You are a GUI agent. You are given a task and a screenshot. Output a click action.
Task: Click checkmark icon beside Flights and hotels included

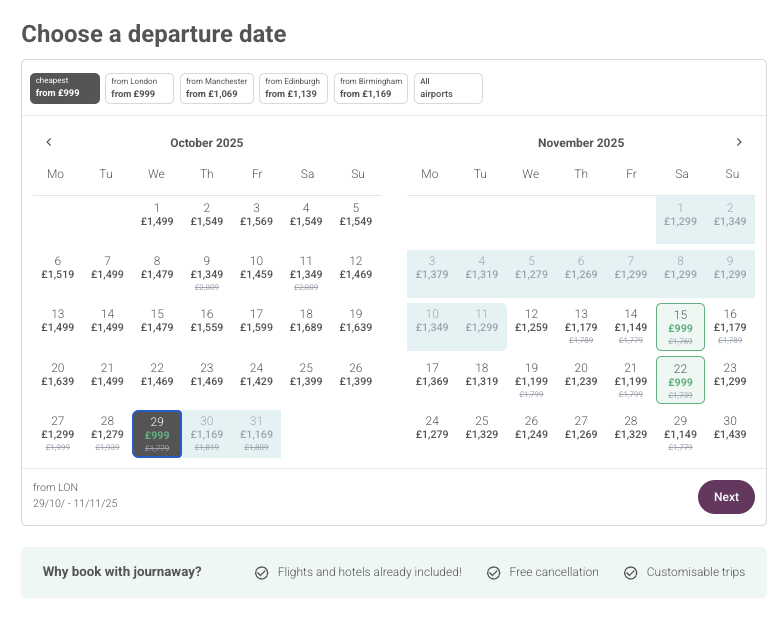(x=261, y=573)
